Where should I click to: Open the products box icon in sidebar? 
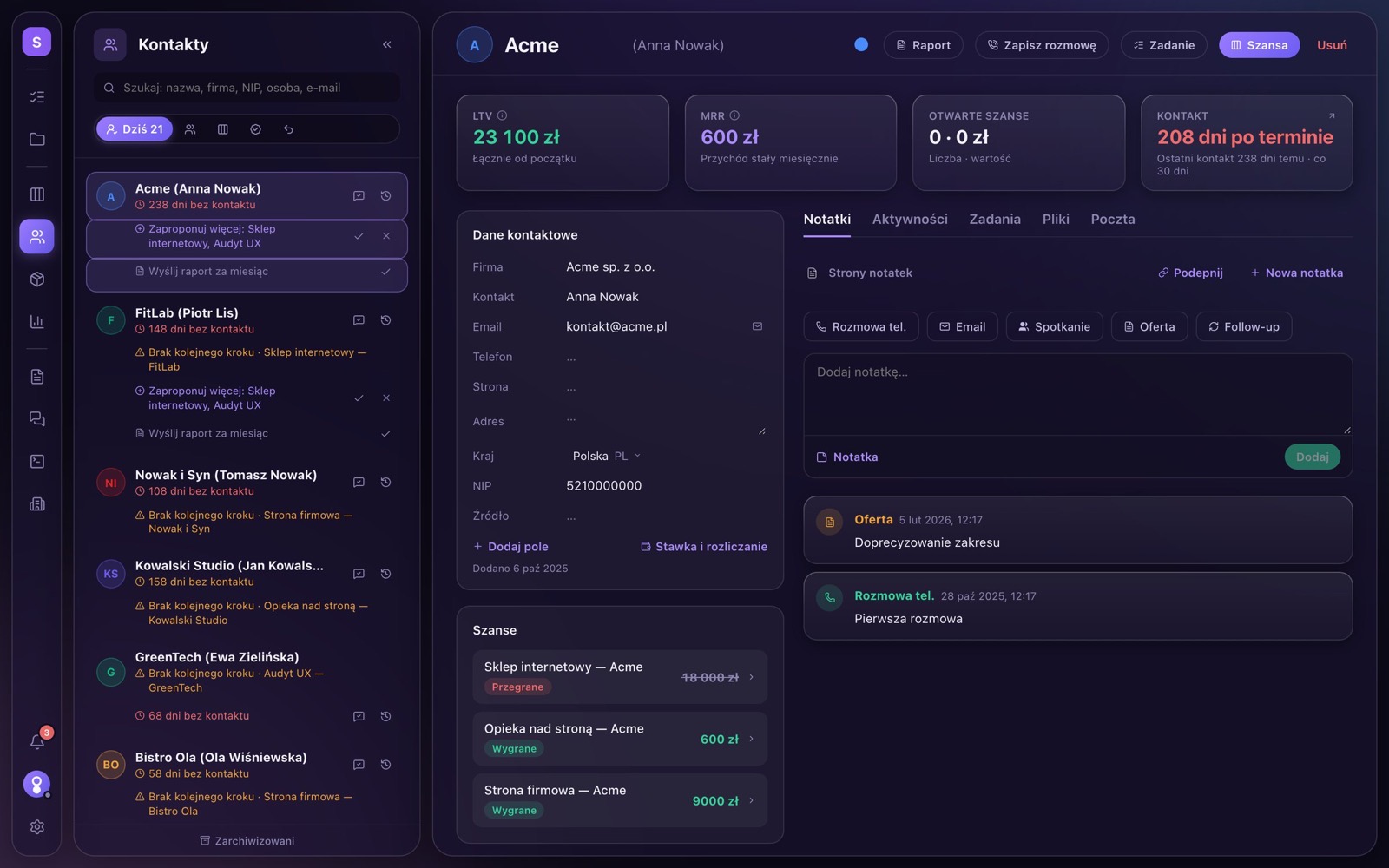[x=36, y=279]
